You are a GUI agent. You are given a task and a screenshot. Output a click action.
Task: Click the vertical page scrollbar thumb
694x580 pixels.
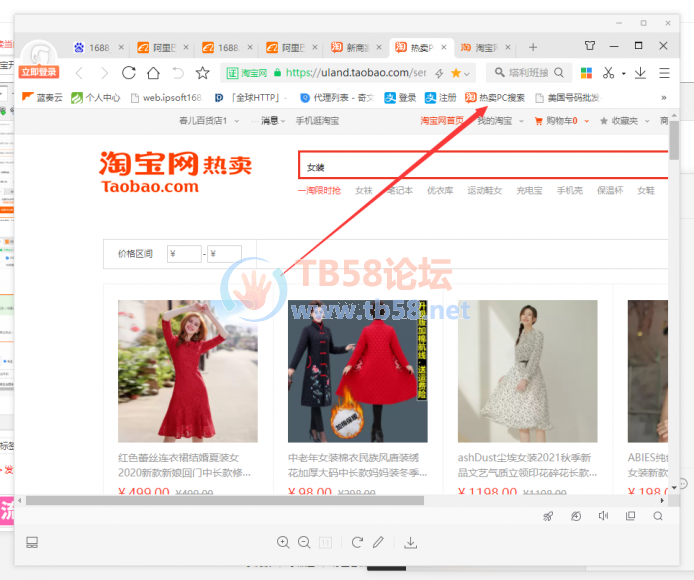point(674,140)
